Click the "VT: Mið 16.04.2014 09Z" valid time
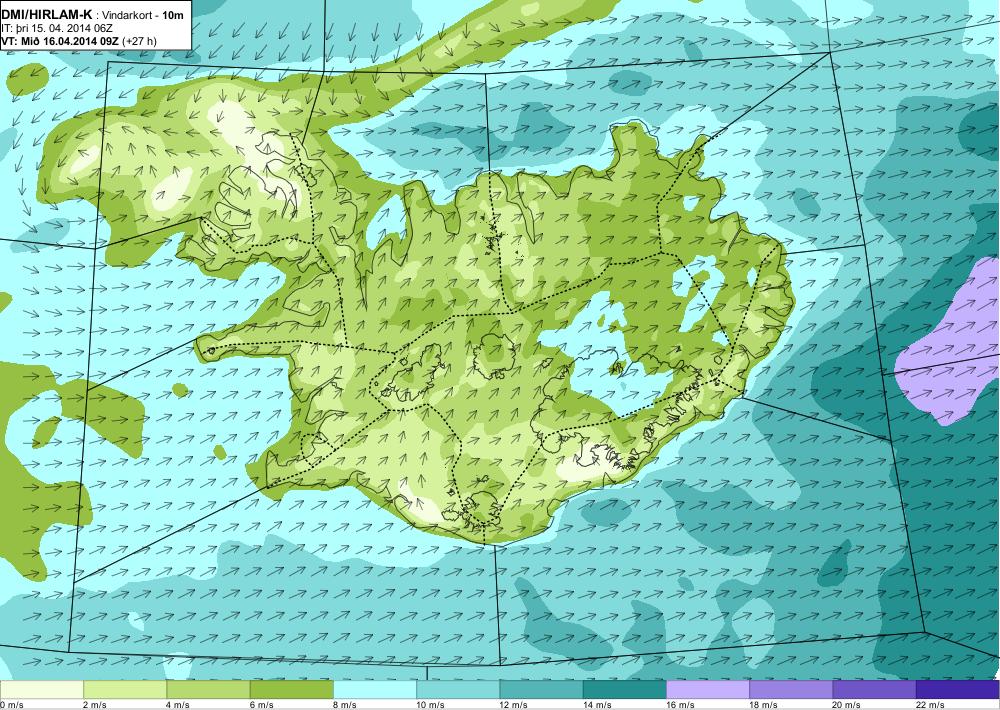 [62, 41]
